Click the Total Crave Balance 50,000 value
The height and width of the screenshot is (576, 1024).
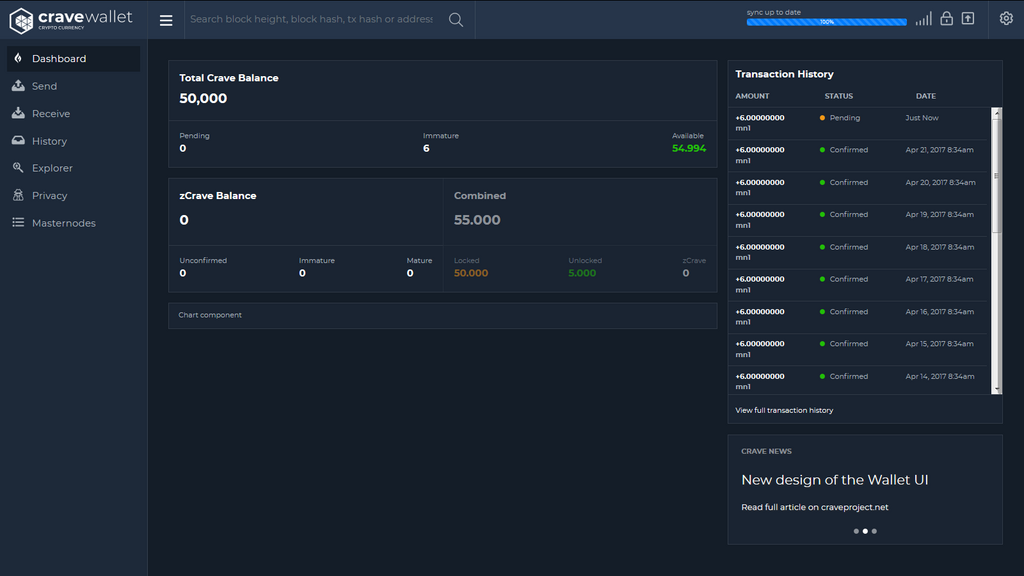point(203,99)
